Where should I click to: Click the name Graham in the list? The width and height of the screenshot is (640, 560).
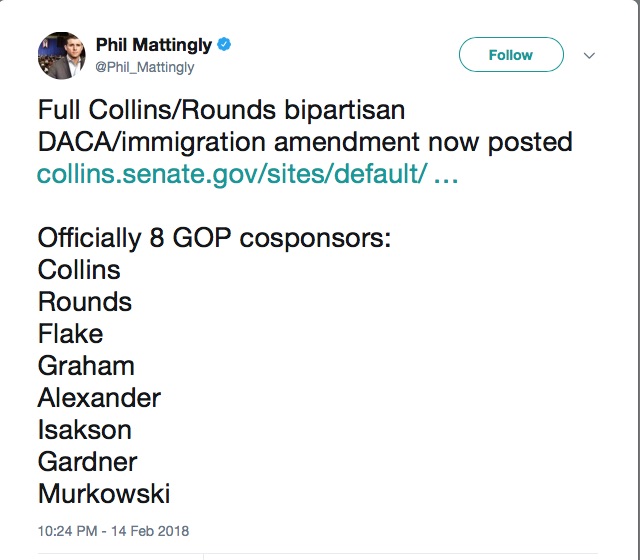pyautogui.click(x=86, y=365)
